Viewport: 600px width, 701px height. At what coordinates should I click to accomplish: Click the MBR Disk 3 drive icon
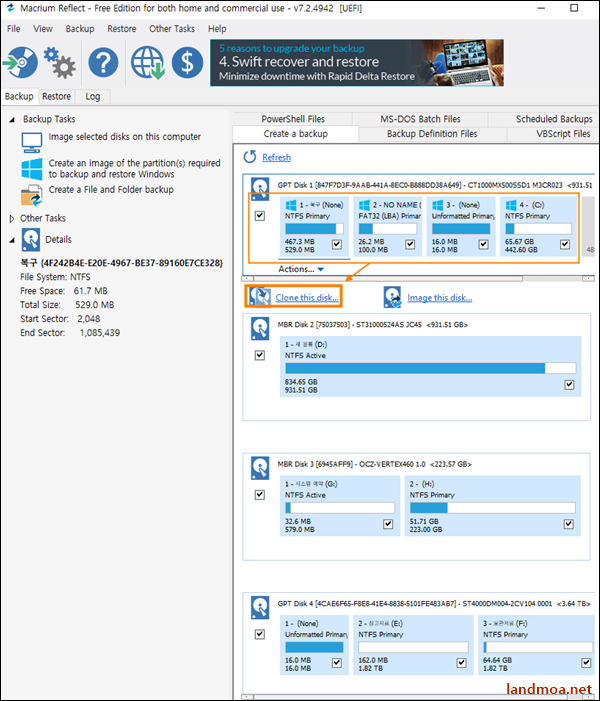[260, 468]
